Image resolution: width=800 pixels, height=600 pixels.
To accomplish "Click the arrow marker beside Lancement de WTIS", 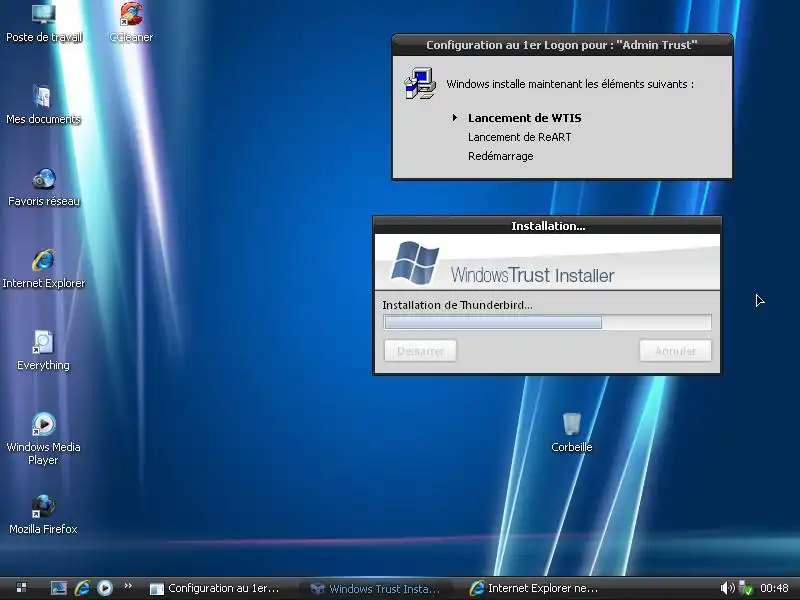I will (x=455, y=118).
